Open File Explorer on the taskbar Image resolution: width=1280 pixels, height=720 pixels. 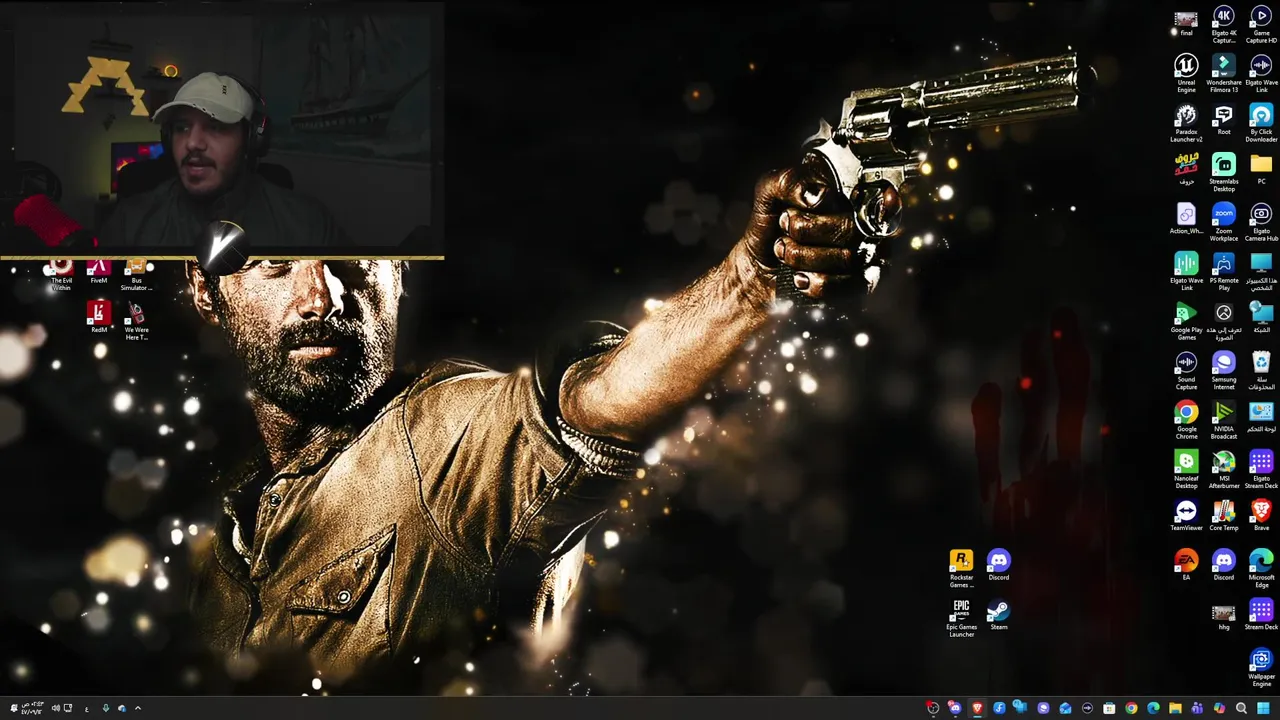[1175, 708]
